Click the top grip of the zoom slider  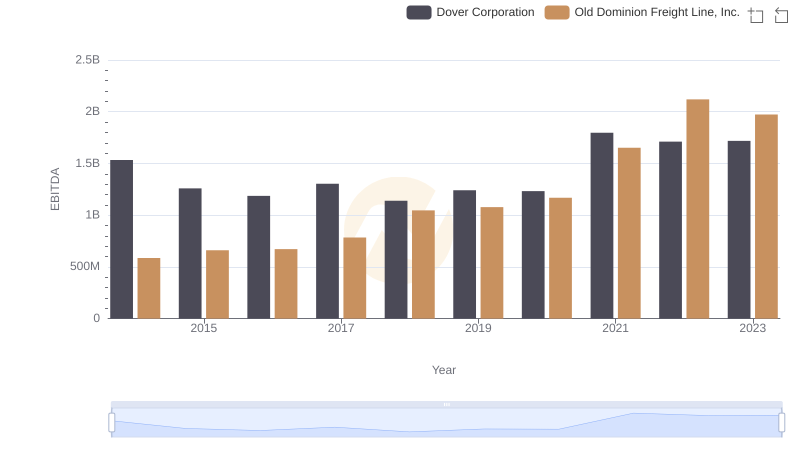446,404
